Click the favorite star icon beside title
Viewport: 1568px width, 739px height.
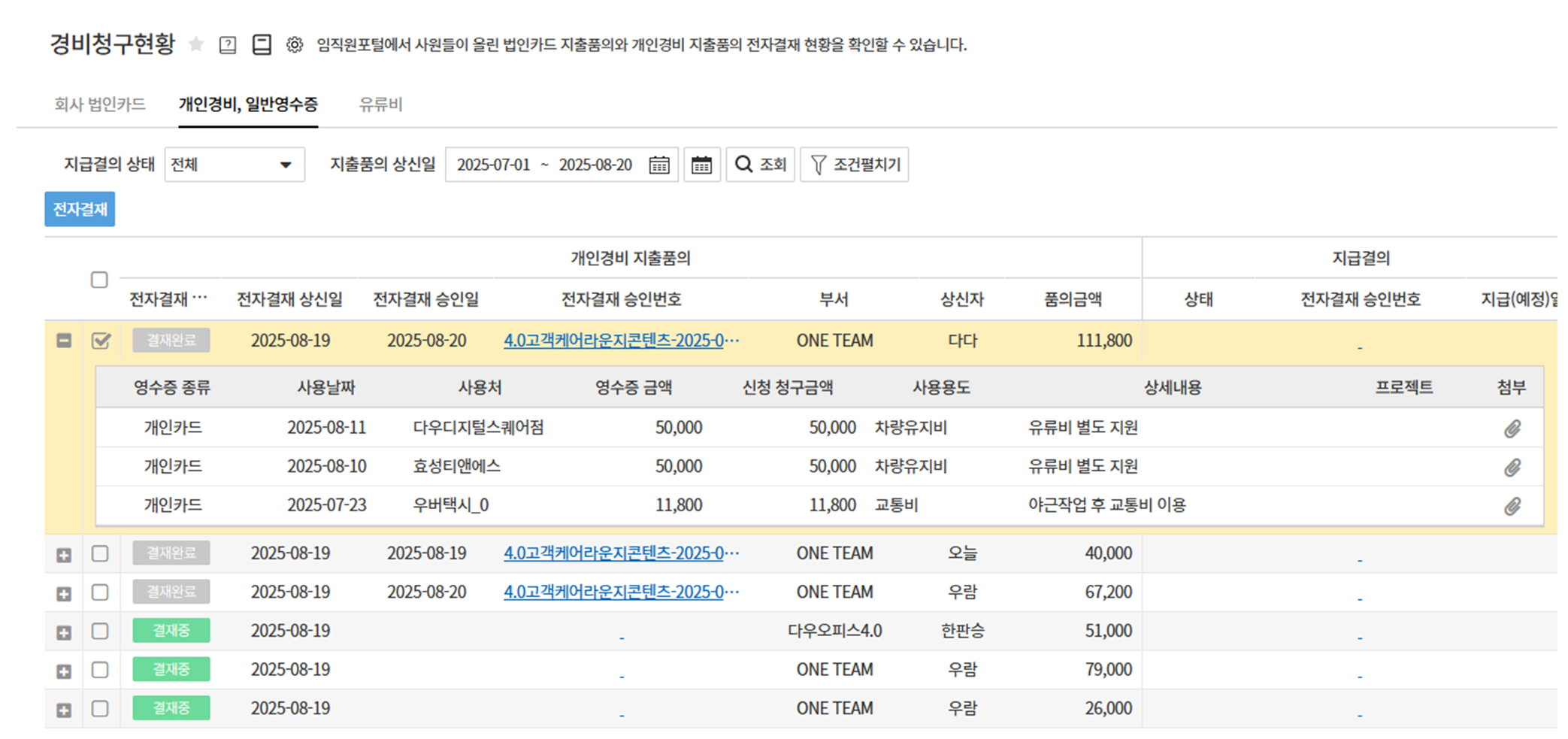tap(196, 44)
